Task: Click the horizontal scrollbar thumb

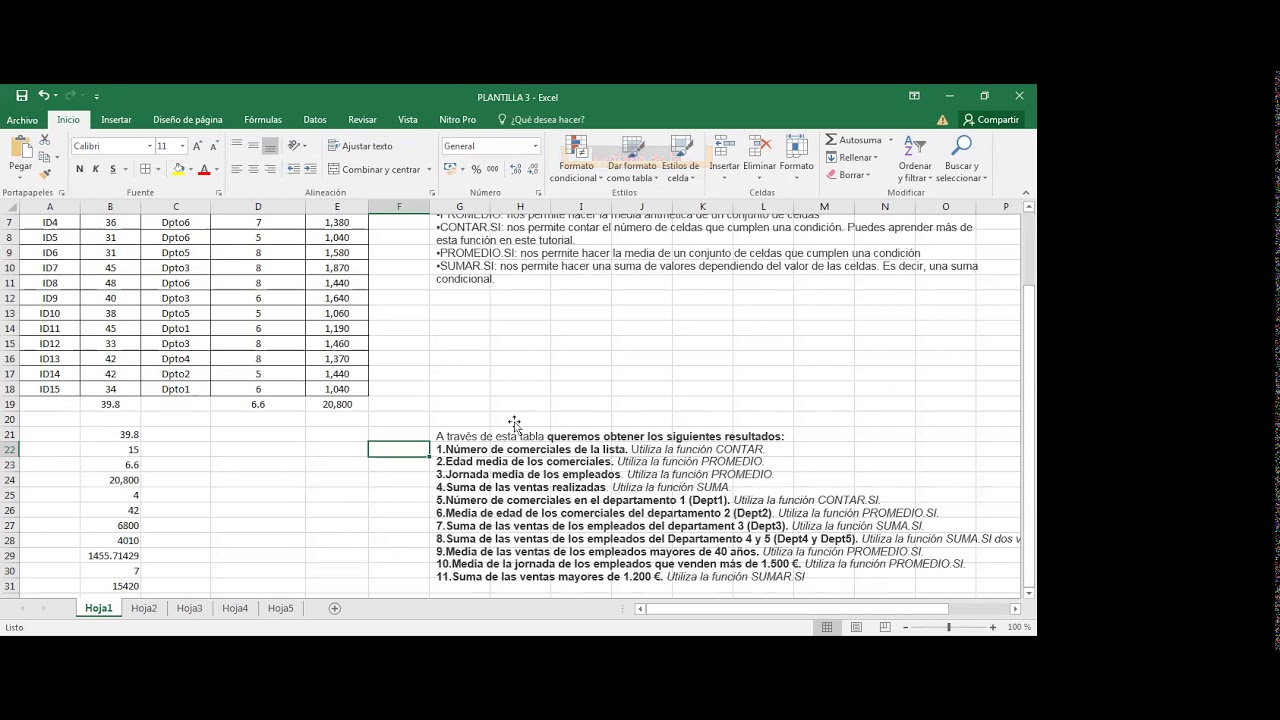Action: point(797,608)
